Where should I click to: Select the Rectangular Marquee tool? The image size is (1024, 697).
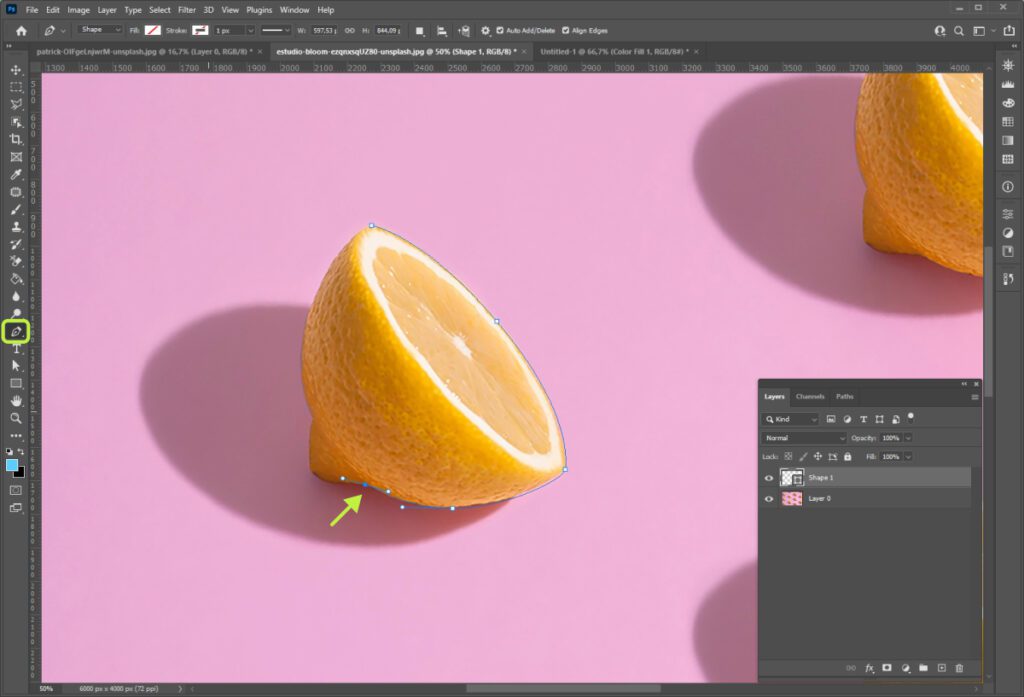pos(16,87)
